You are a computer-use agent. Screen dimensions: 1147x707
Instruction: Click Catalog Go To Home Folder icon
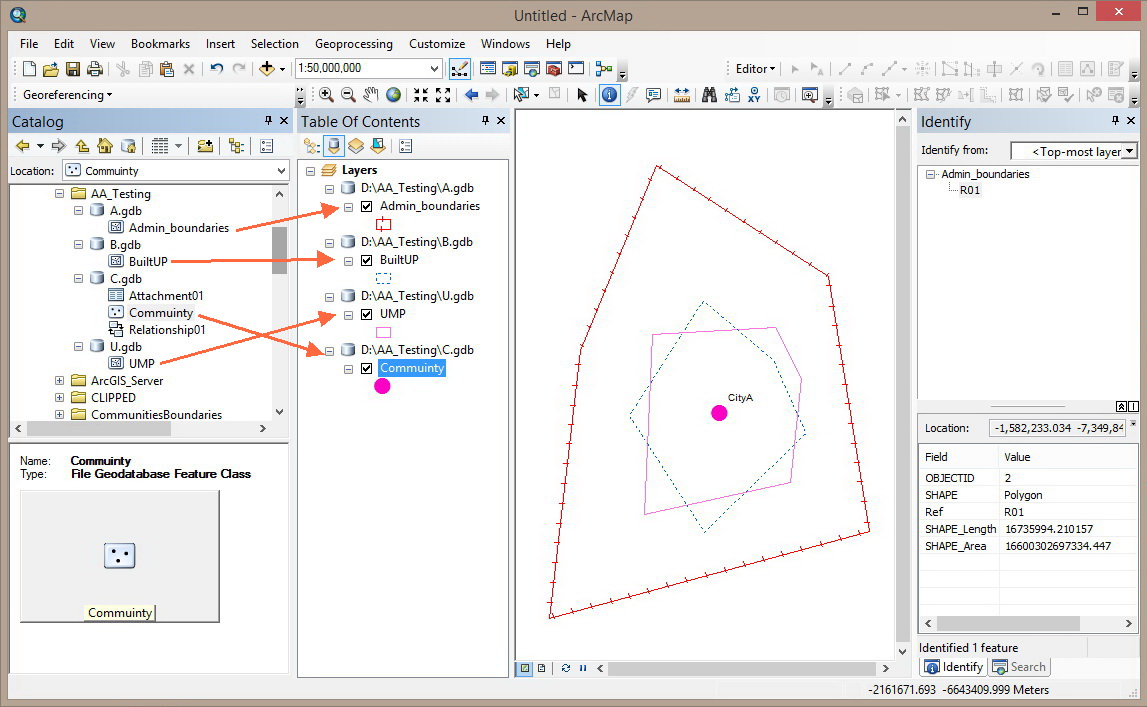coord(105,146)
